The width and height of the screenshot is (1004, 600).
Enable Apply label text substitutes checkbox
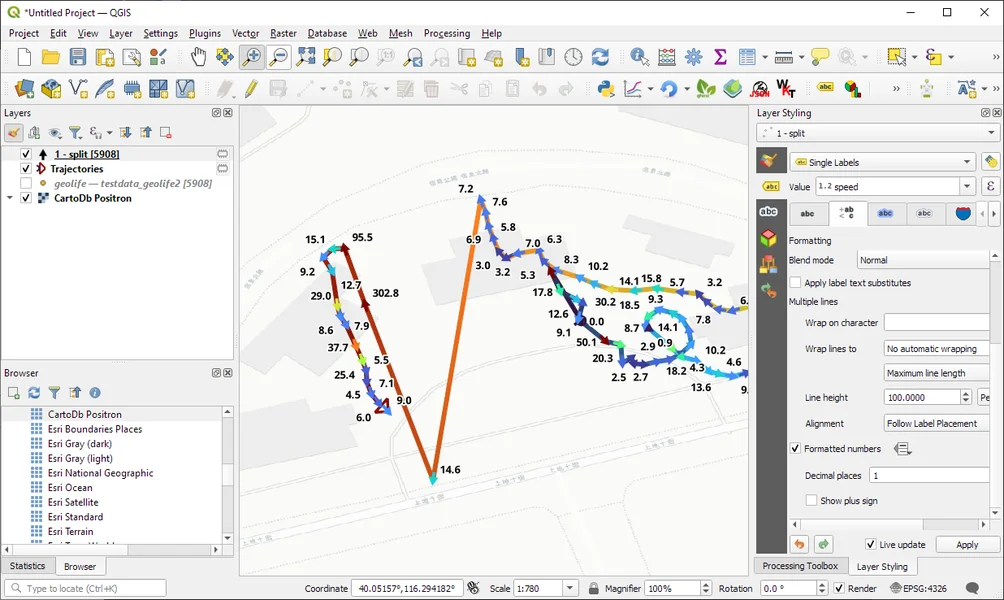pyautogui.click(x=795, y=282)
